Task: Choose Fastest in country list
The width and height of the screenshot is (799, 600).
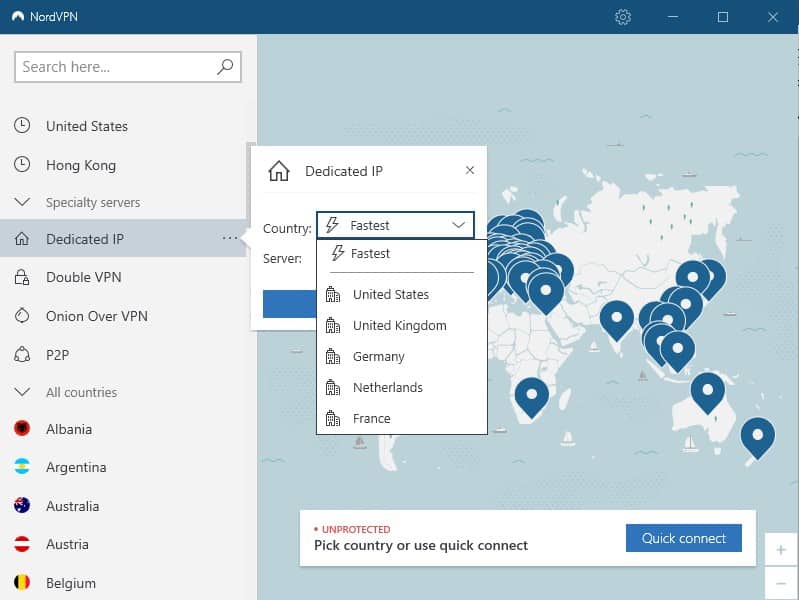Action: coord(402,253)
